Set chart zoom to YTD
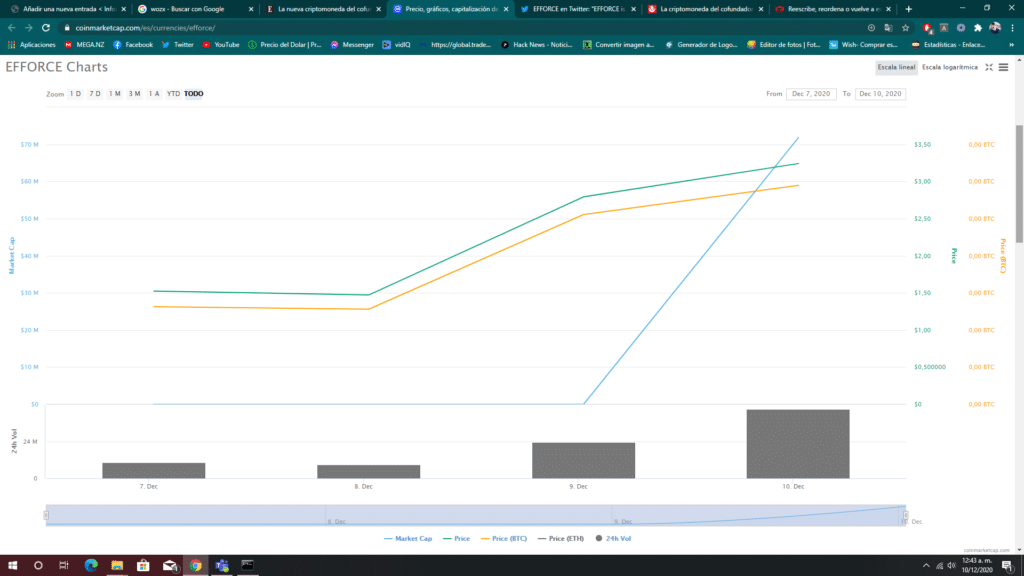Image resolution: width=1024 pixels, height=576 pixels. [x=173, y=94]
